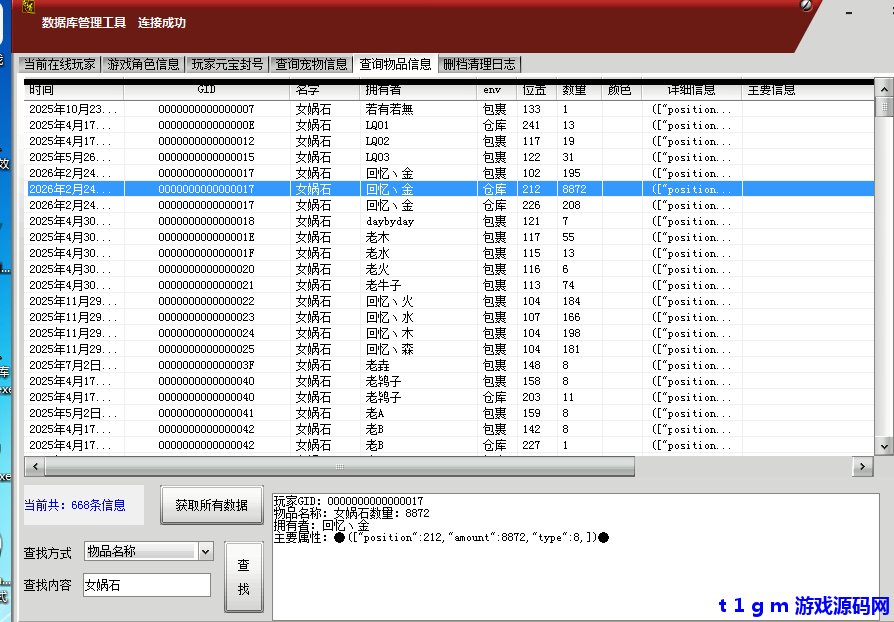This screenshot has height=622, width=894.
Task: Open the 游戏角色信息 tab
Action: (143, 64)
